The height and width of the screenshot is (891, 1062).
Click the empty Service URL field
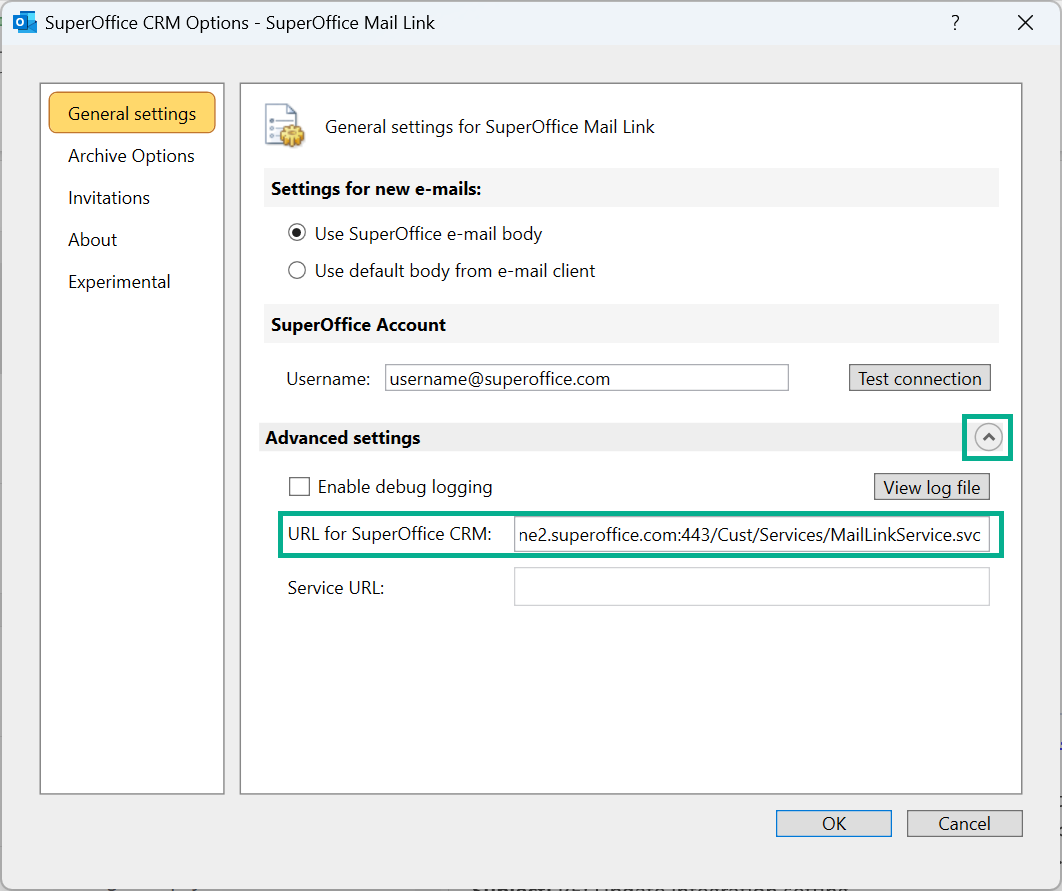[750, 586]
